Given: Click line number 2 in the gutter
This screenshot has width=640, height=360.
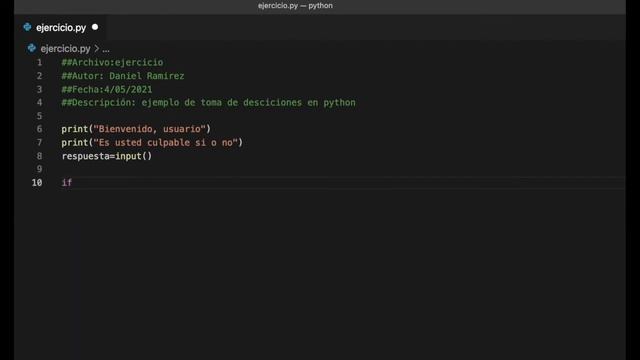Looking at the screenshot, I should 39,76.
